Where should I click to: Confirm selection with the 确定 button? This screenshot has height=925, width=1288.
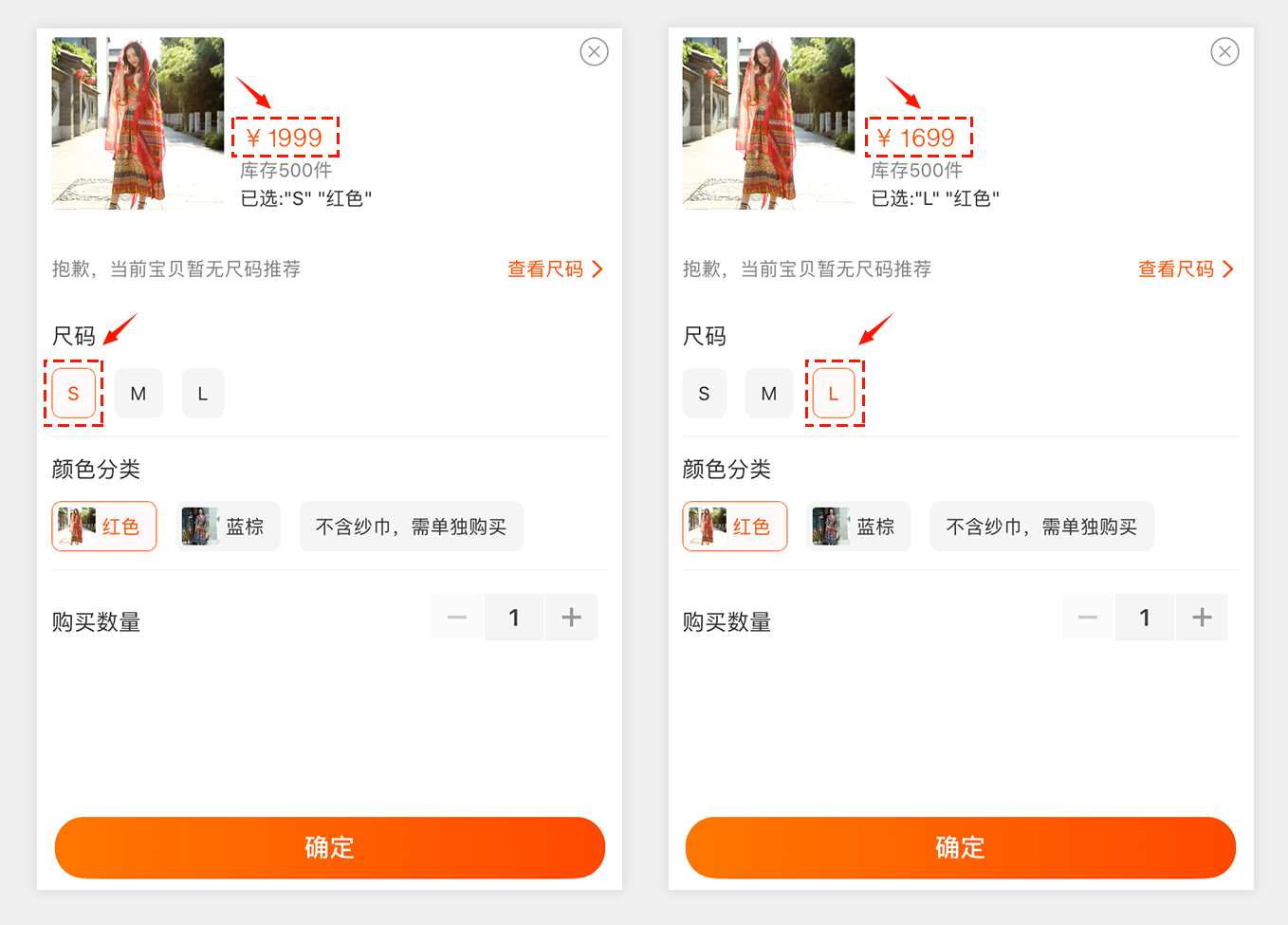coord(330,847)
